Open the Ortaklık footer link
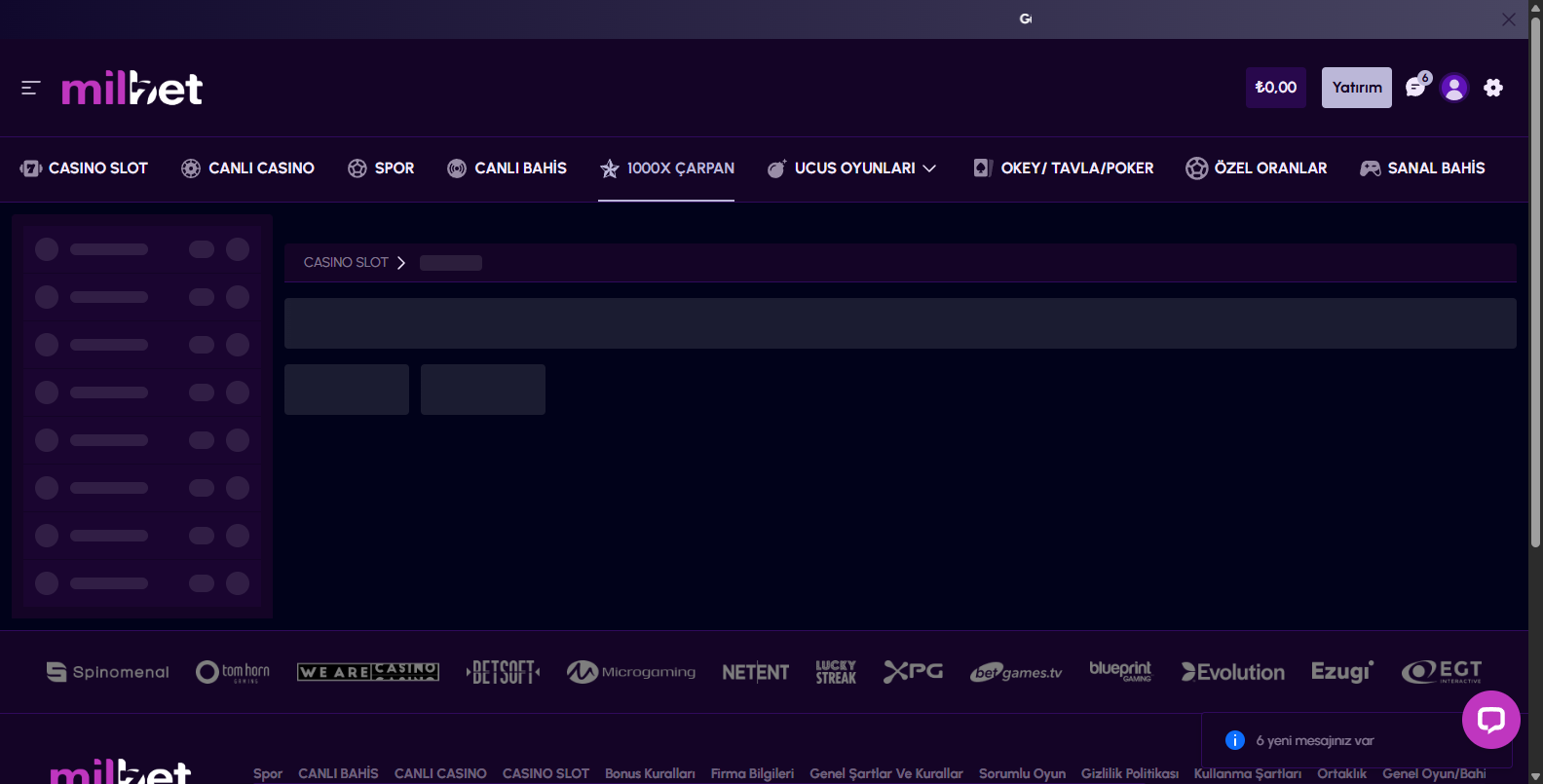This screenshot has width=1543, height=784. (1341, 773)
